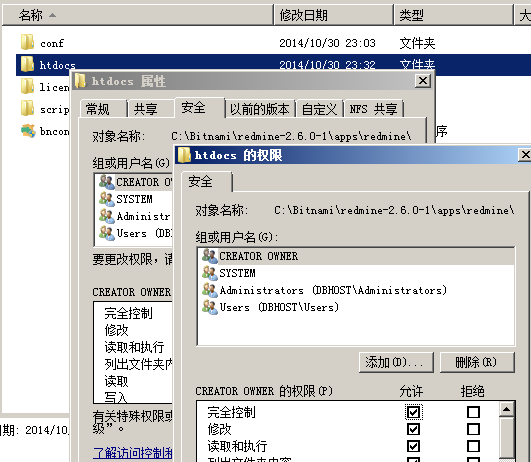Click the scripts folder icon

click(x=27, y=108)
